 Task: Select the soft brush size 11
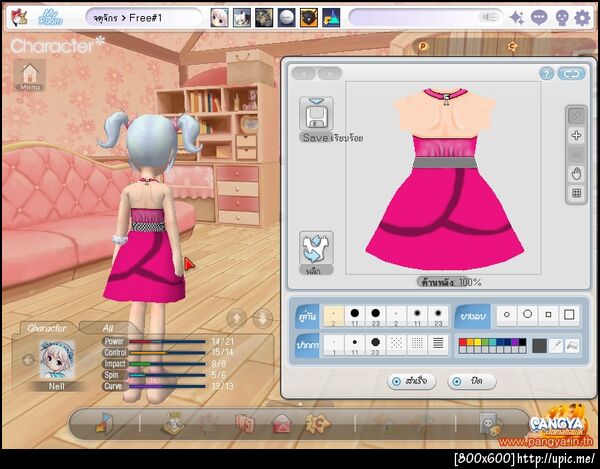tap(417, 316)
